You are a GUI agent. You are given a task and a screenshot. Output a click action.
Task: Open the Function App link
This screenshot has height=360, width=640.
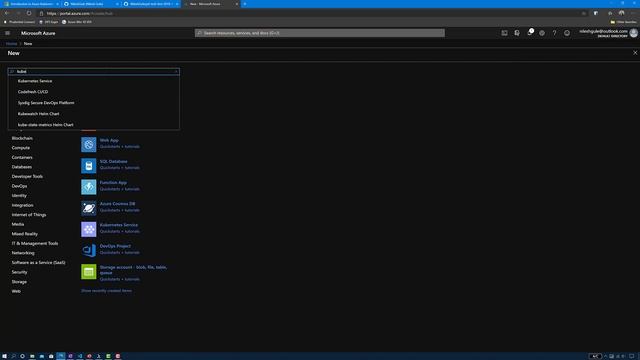pos(113,183)
